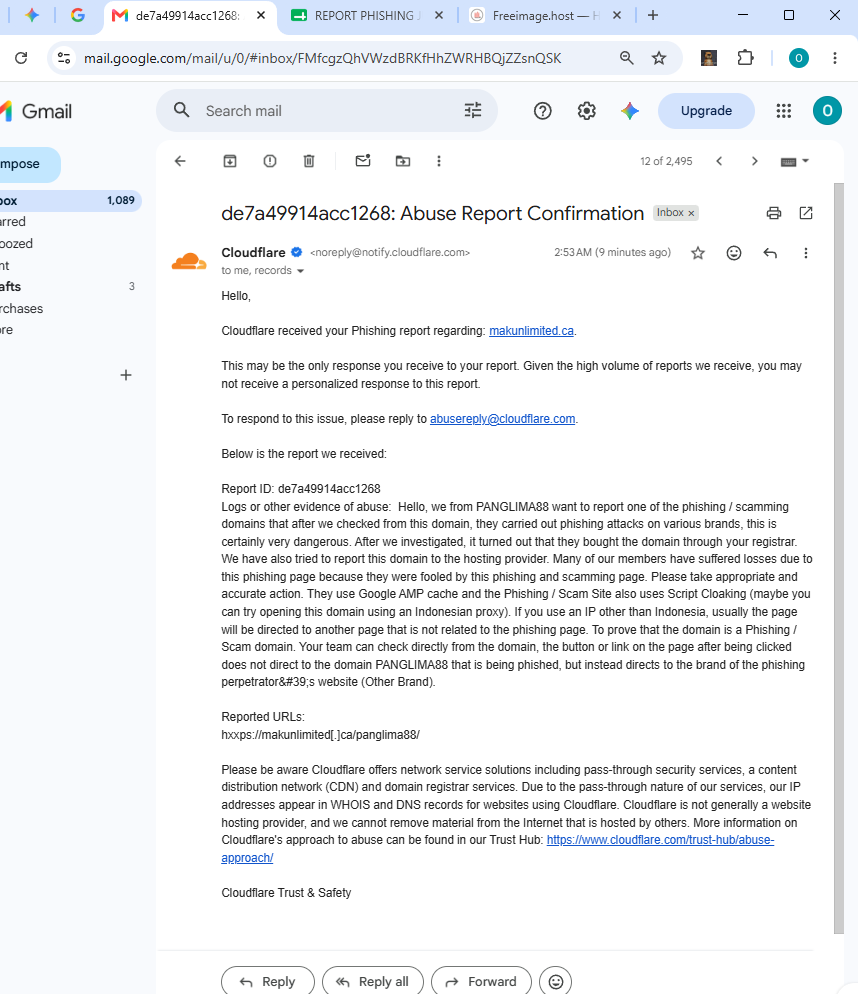Open input tools keyboard dropdown

tap(795, 161)
